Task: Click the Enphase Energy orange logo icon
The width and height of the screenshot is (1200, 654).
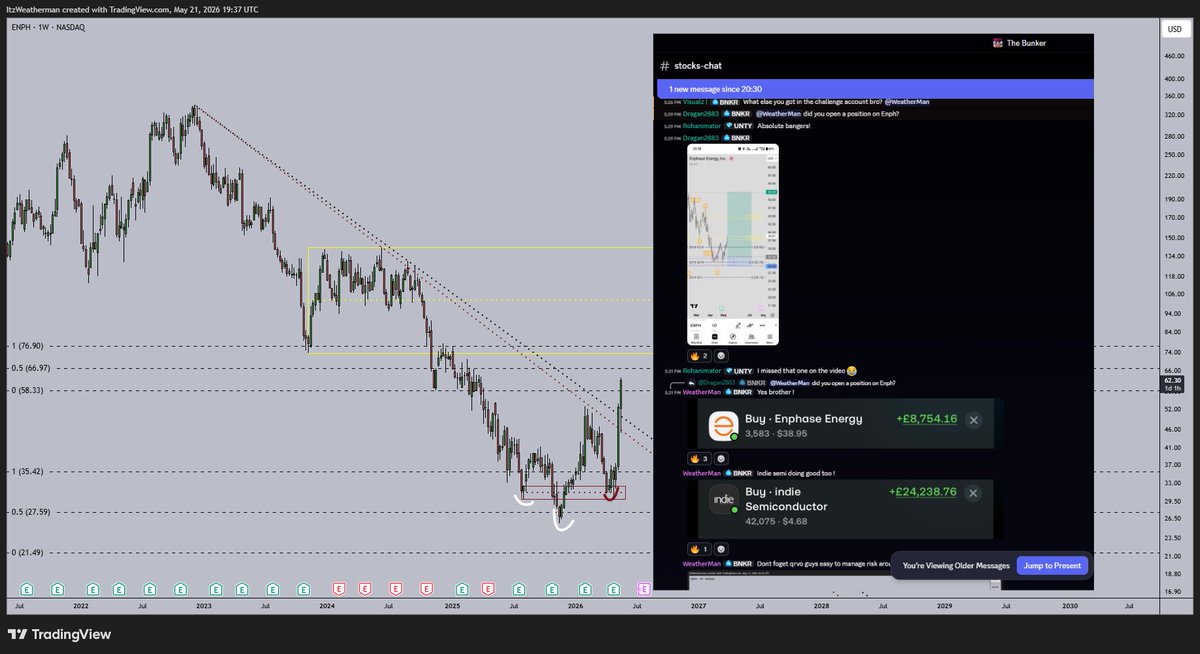Action: (x=723, y=427)
